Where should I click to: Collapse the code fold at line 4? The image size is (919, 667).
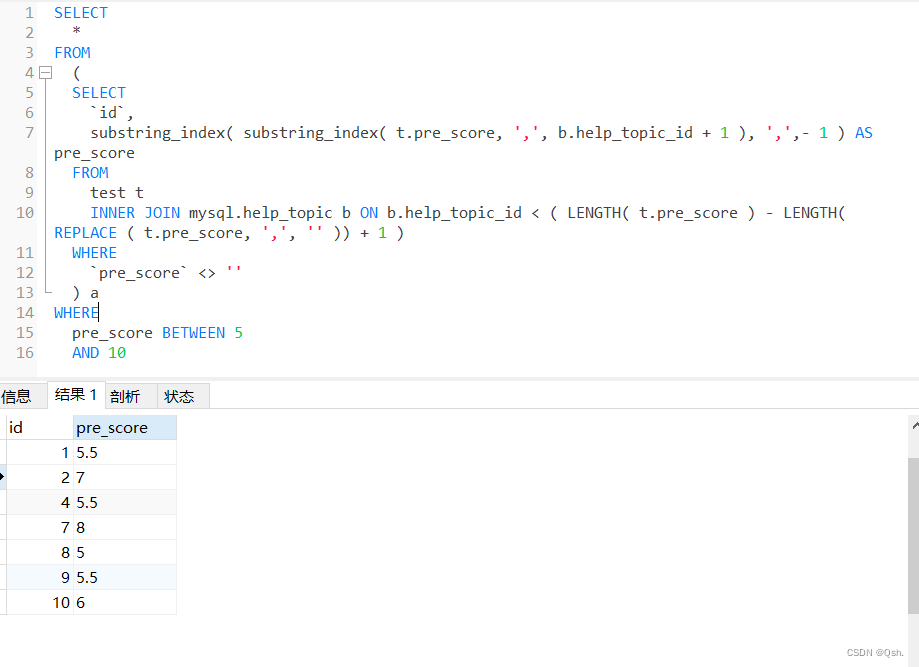coord(45,72)
